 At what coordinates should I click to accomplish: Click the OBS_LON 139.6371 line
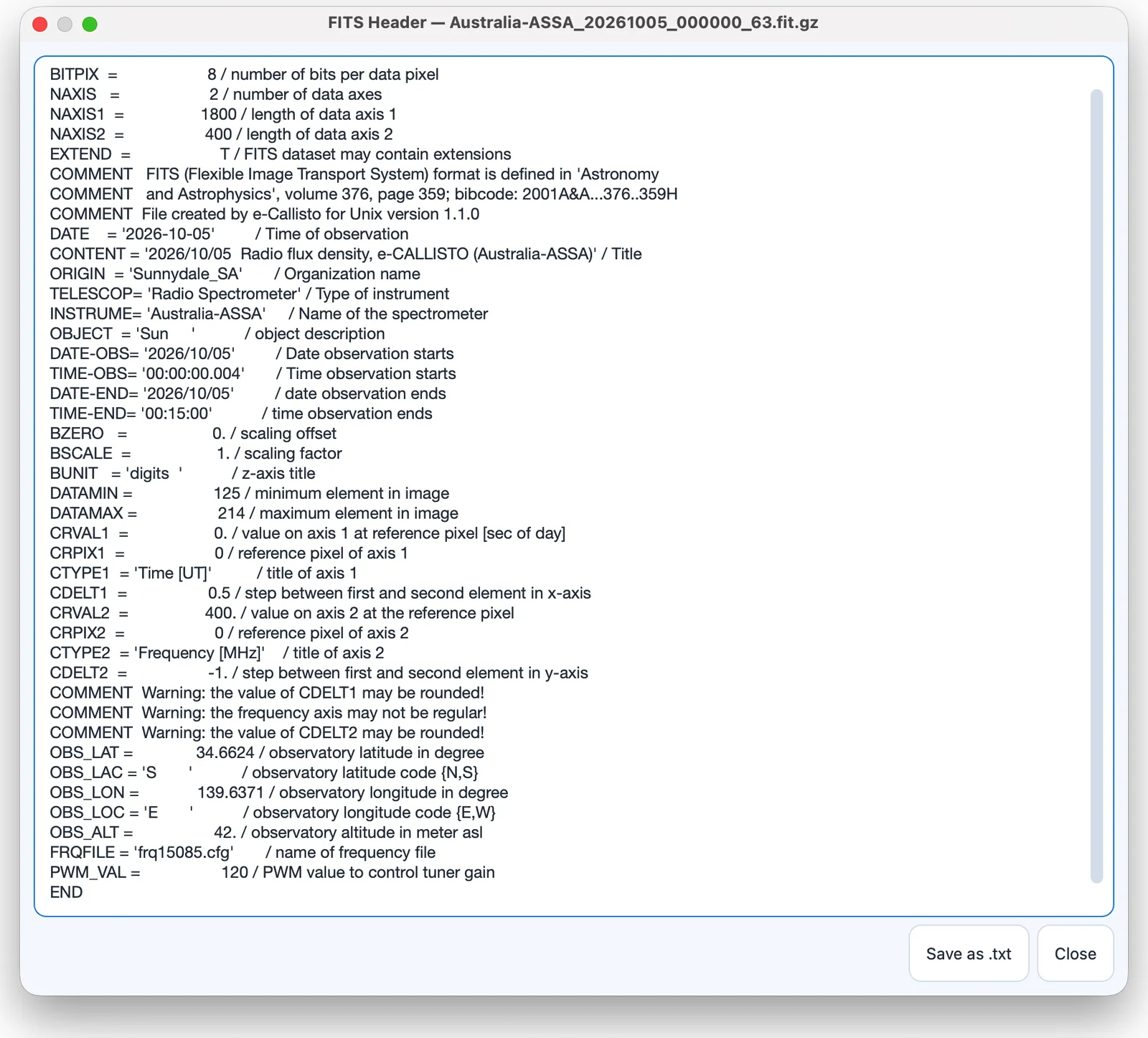[x=278, y=793]
